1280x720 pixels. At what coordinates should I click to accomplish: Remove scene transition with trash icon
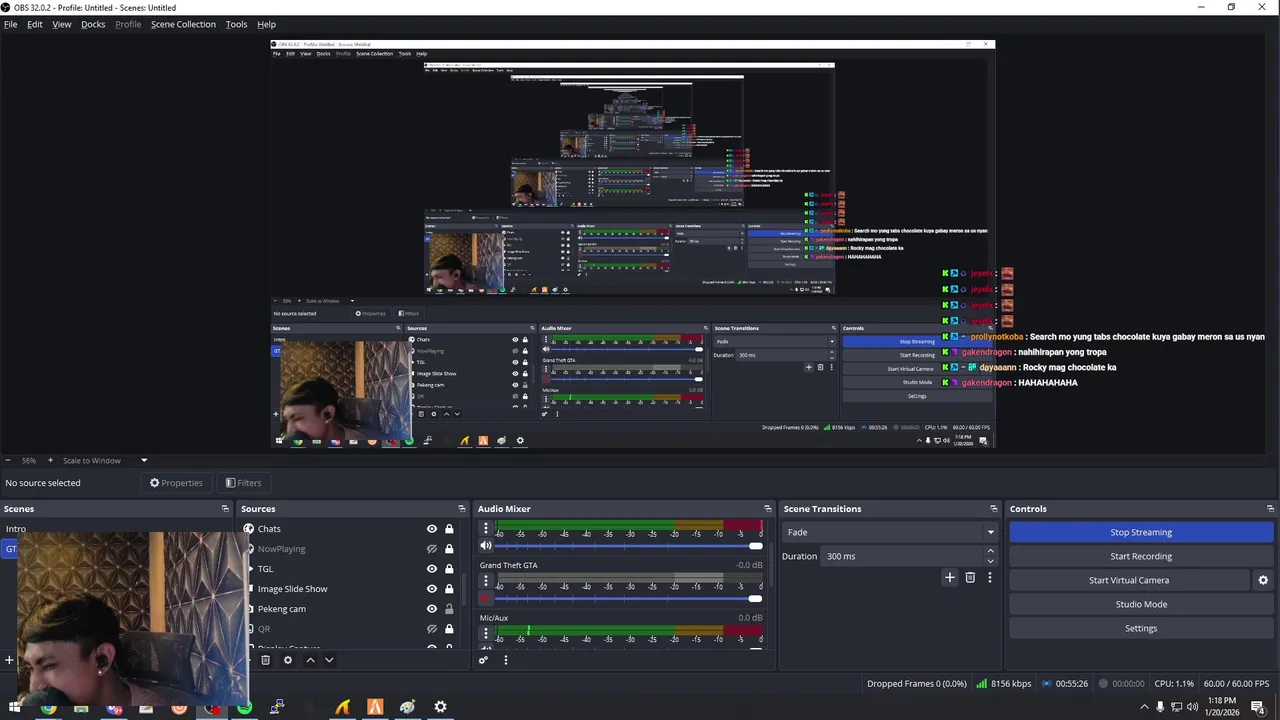[970, 577]
